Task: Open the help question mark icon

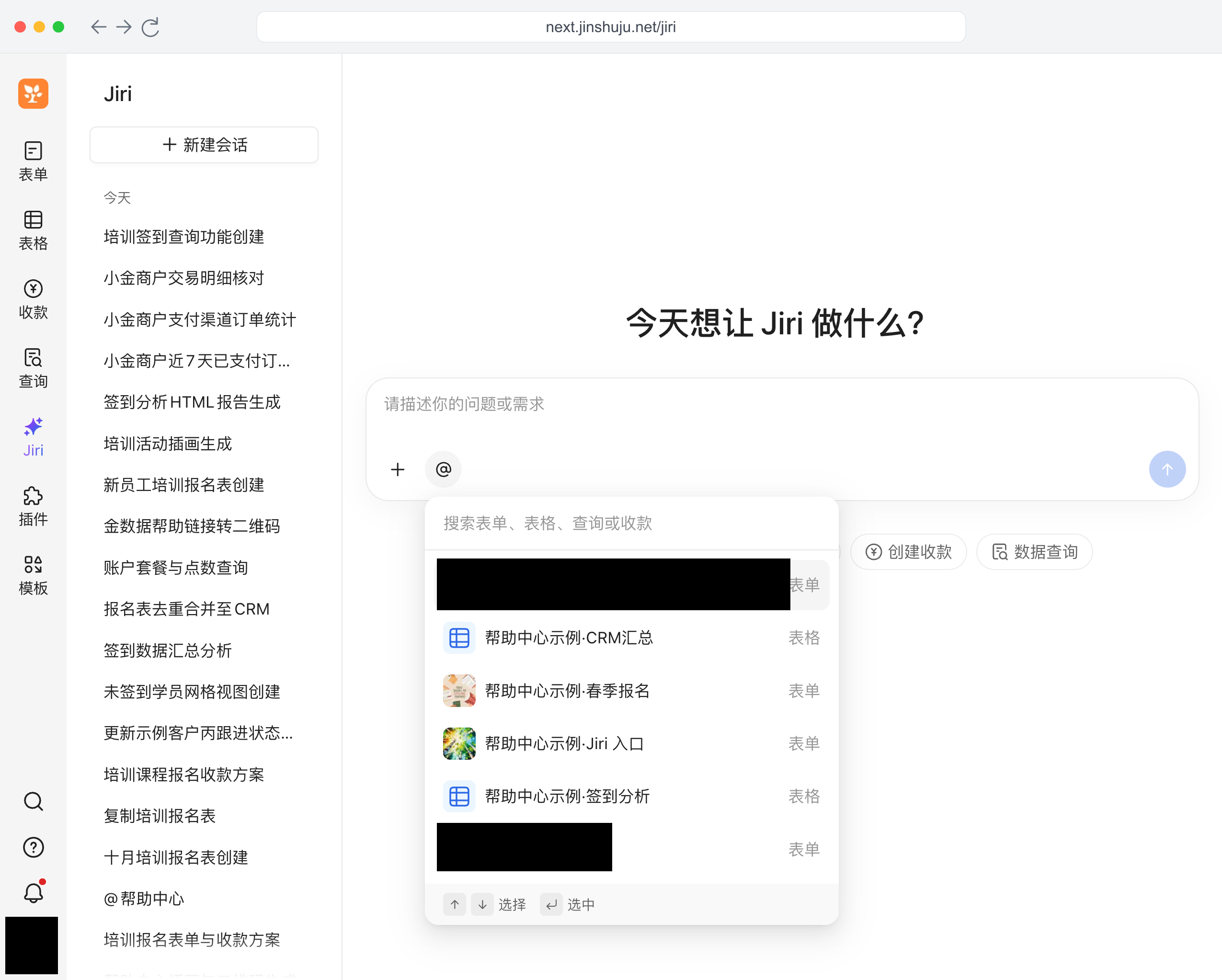Action: [x=33, y=847]
